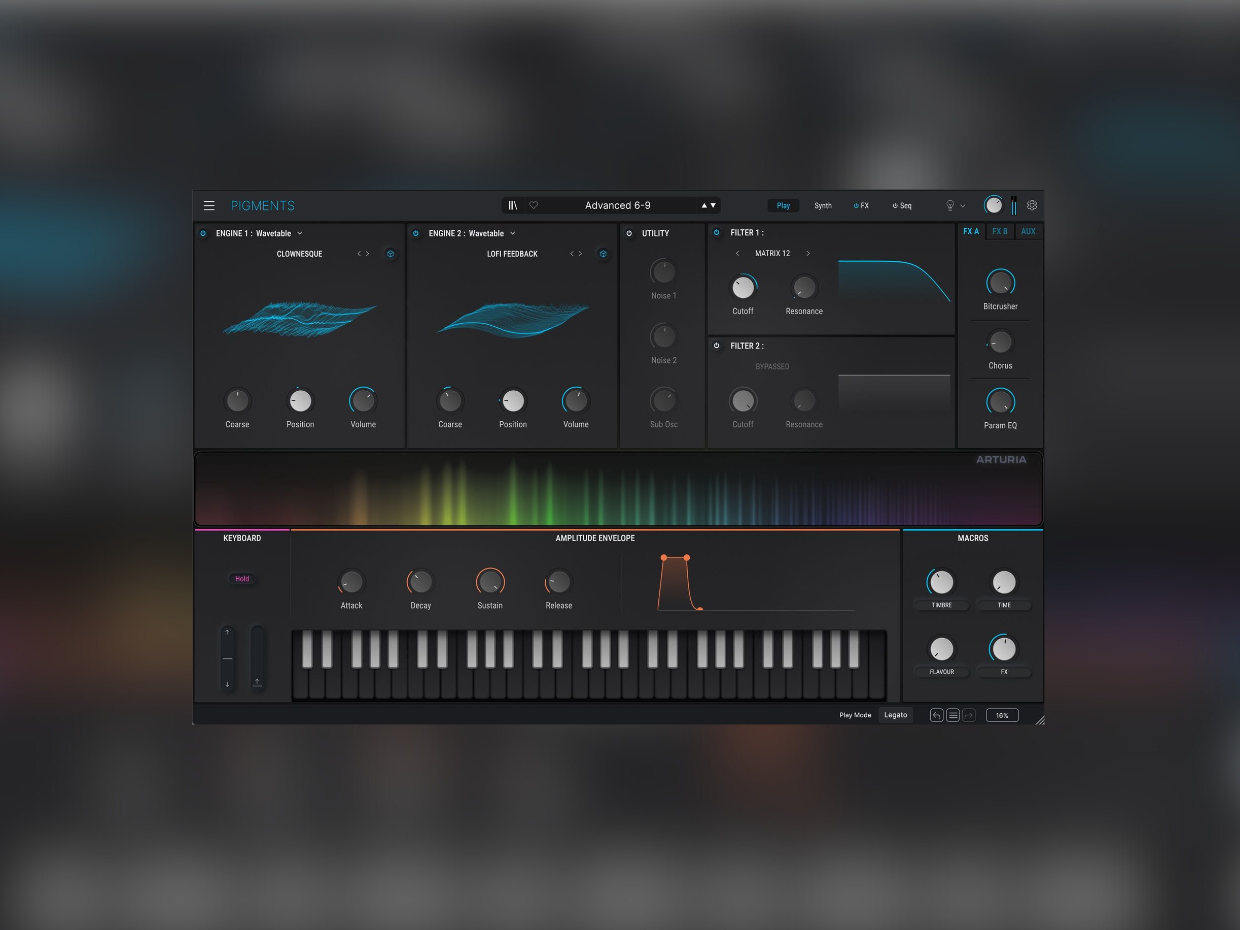Click the Param EQ effect knob
The image size is (1240, 930).
(1000, 402)
